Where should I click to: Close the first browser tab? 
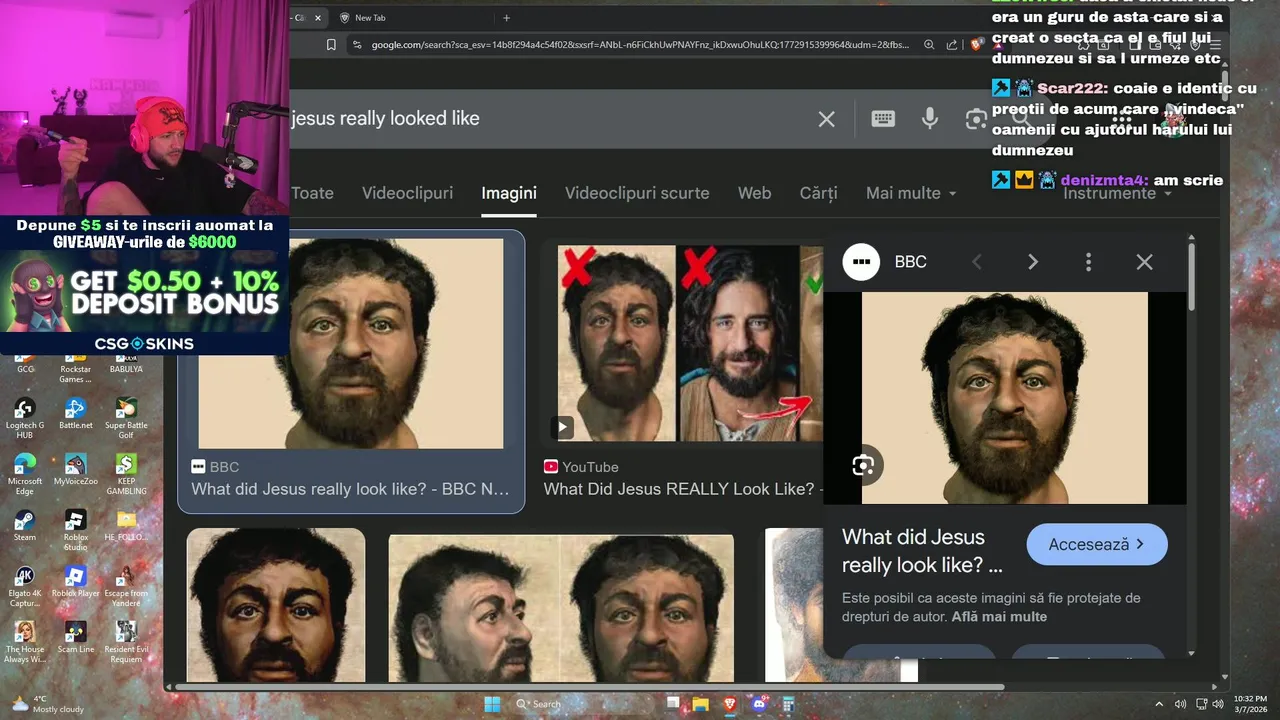pyautogui.click(x=318, y=18)
